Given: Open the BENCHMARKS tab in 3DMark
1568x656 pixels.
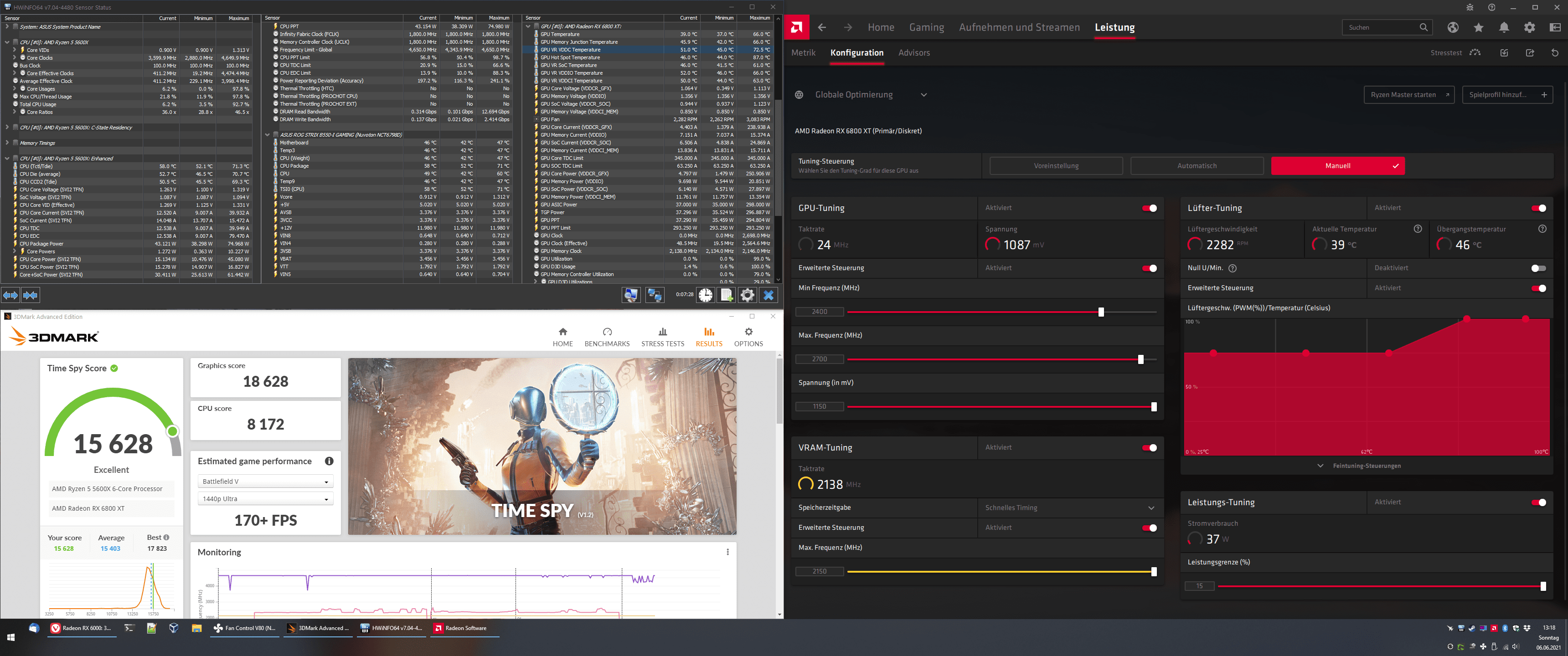Looking at the screenshot, I should tap(607, 337).
